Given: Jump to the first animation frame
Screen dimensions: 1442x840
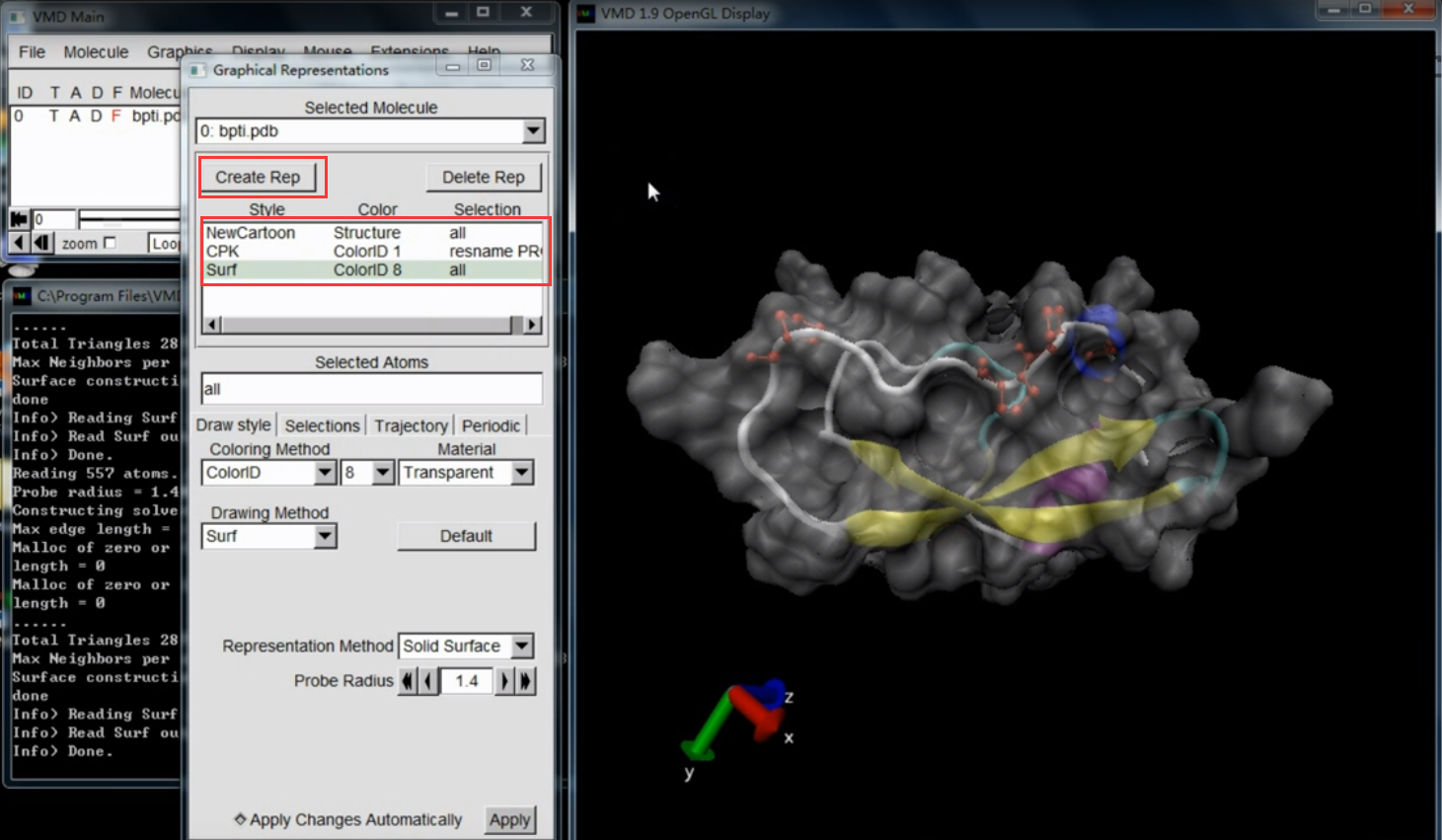Looking at the screenshot, I should click(x=19, y=219).
